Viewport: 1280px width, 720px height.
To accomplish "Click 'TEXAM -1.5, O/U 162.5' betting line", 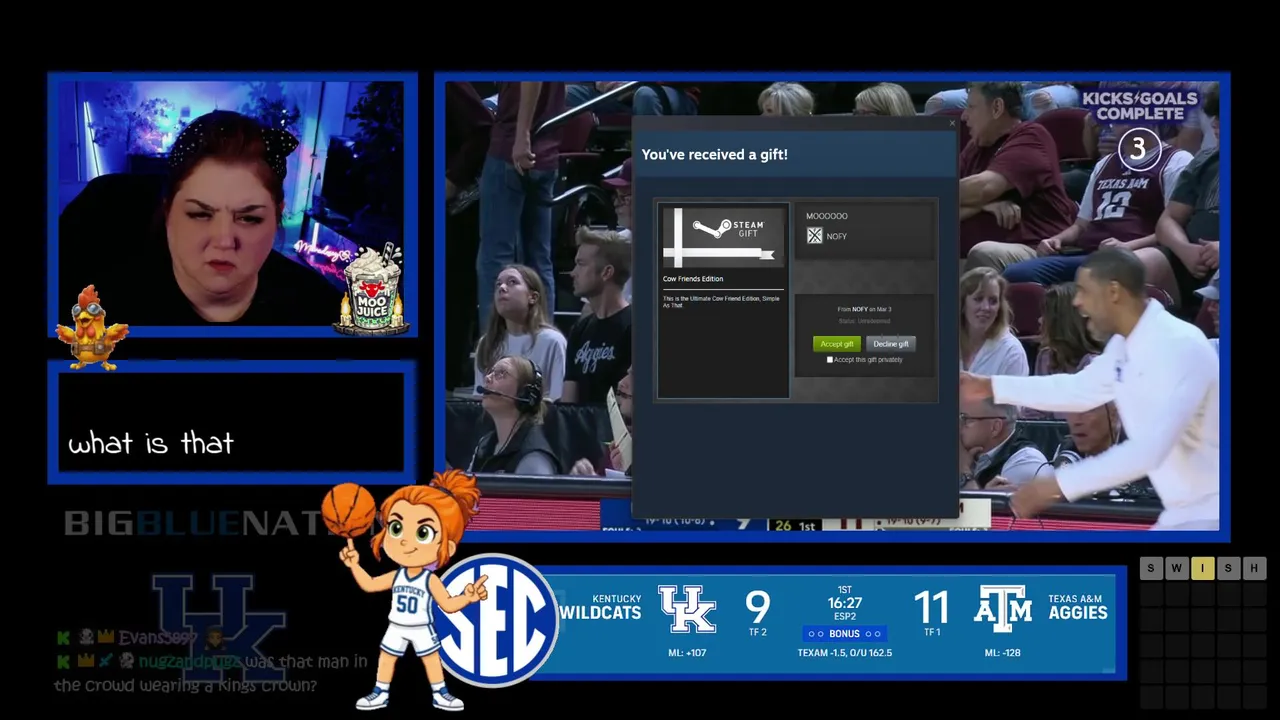I will pos(844,653).
